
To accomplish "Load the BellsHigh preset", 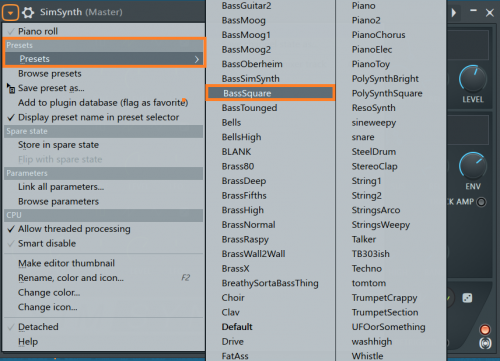I will click(241, 137).
